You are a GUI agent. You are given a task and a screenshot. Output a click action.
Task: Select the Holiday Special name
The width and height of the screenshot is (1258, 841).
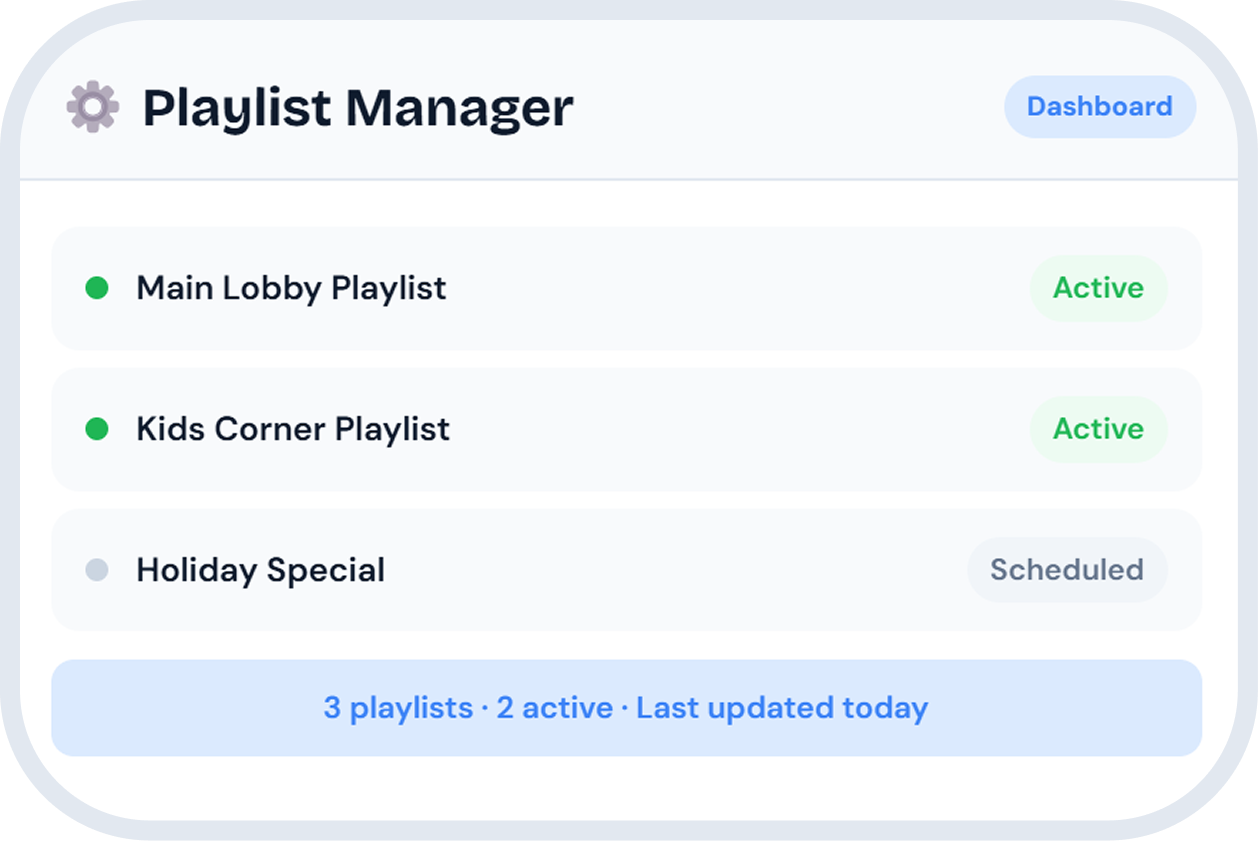point(260,571)
